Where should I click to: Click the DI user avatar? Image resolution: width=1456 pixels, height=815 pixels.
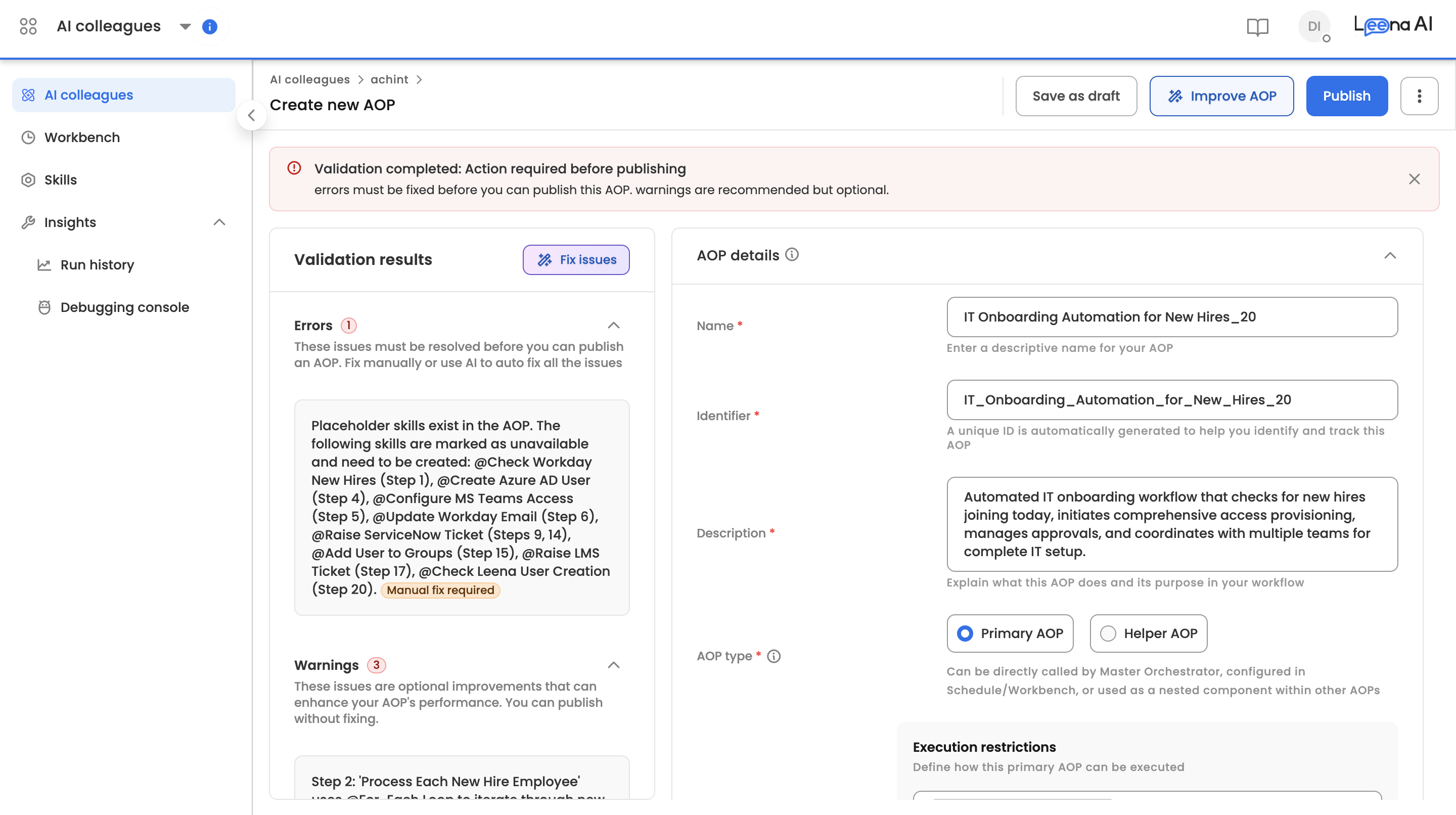pos(1313,27)
